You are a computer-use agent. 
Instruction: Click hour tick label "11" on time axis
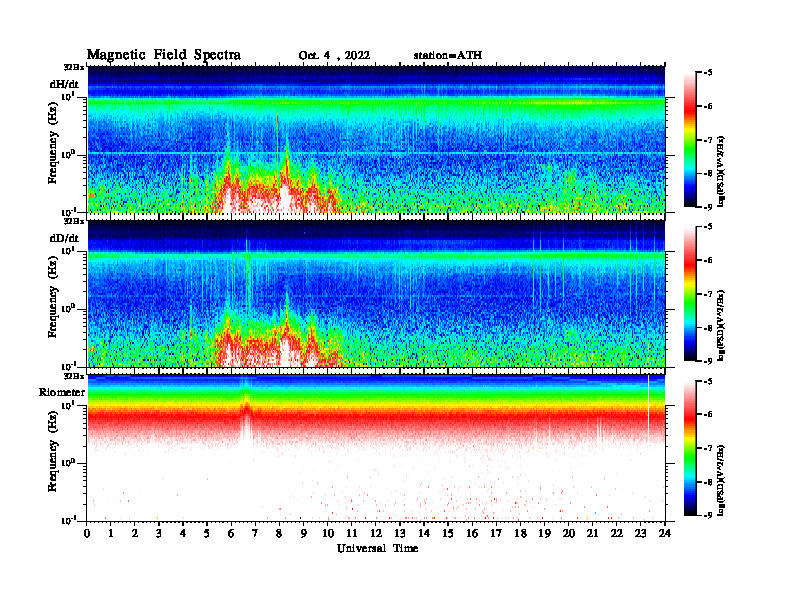(x=352, y=533)
